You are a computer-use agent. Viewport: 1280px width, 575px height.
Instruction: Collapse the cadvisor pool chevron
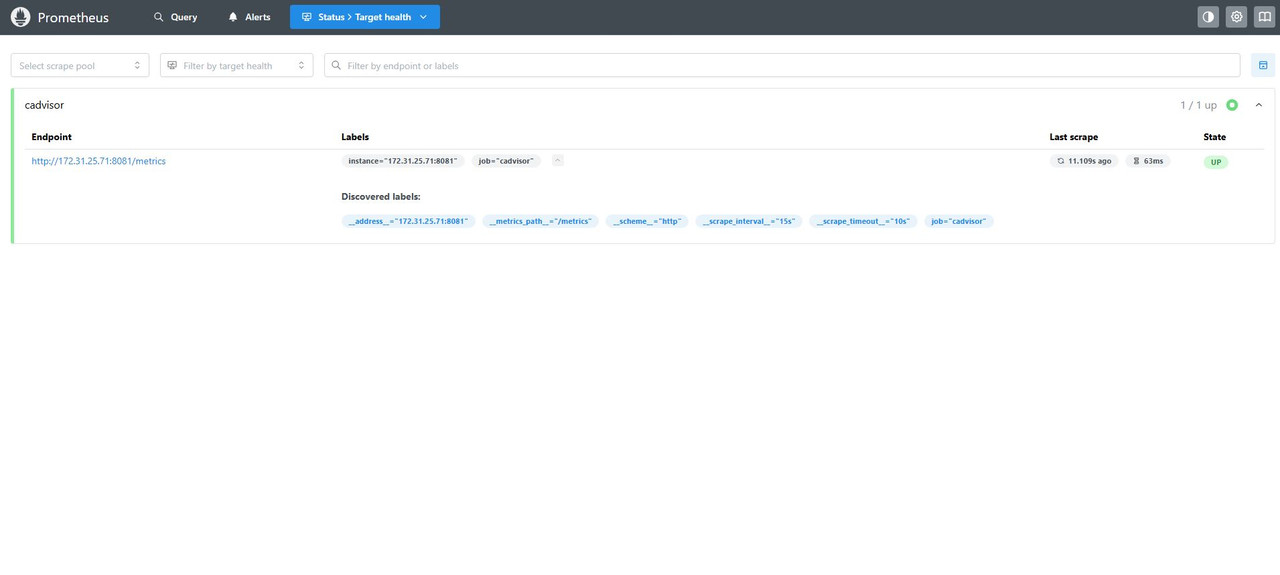(x=1259, y=105)
